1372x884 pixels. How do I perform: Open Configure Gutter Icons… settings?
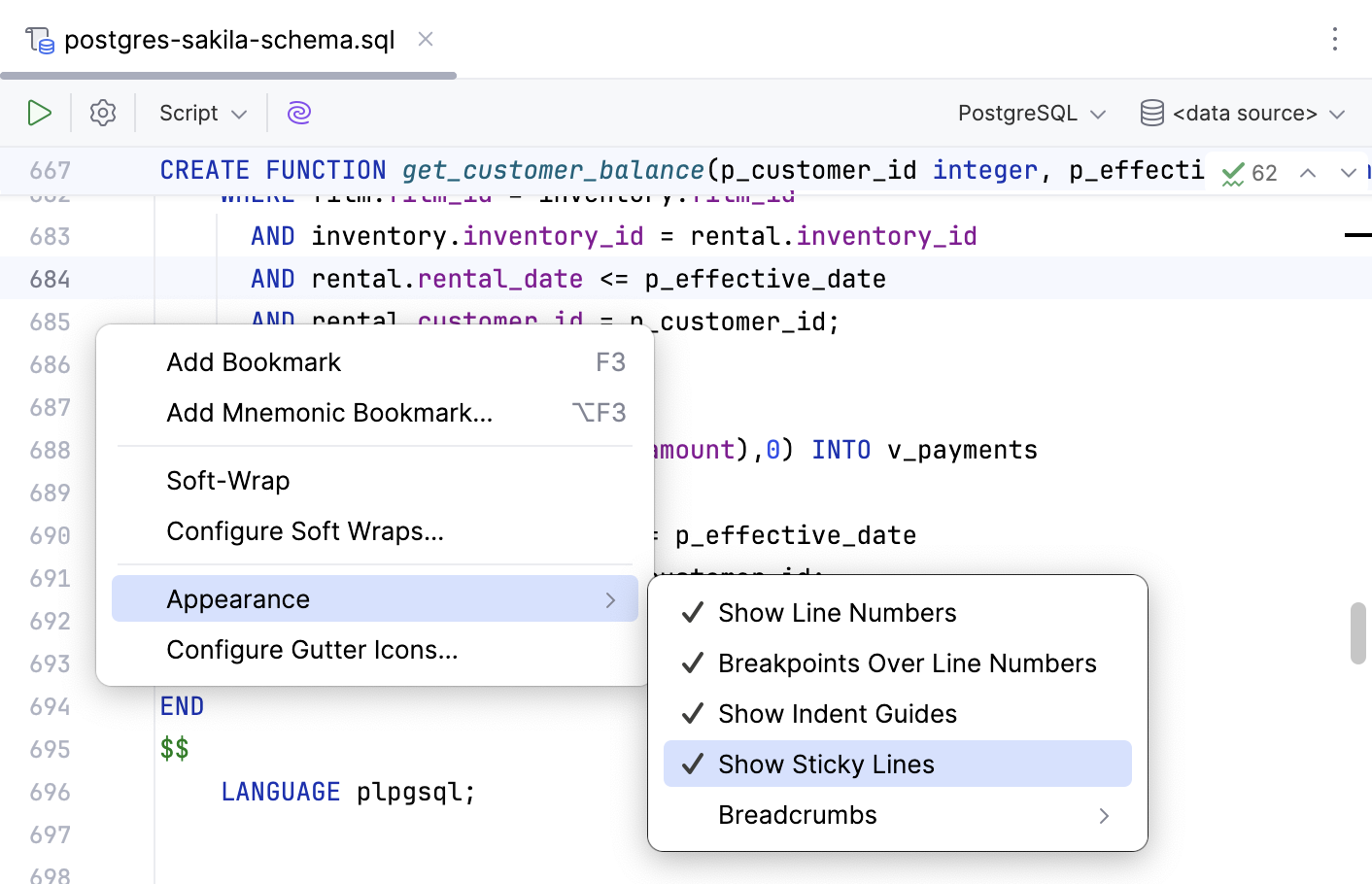click(312, 650)
